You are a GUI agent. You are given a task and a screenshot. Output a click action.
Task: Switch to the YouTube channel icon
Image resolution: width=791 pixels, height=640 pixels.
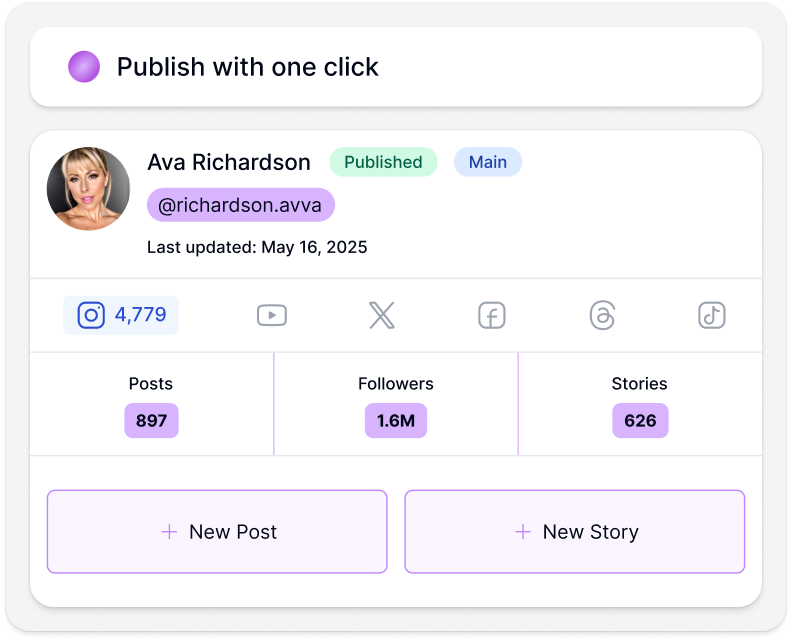point(271,315)
